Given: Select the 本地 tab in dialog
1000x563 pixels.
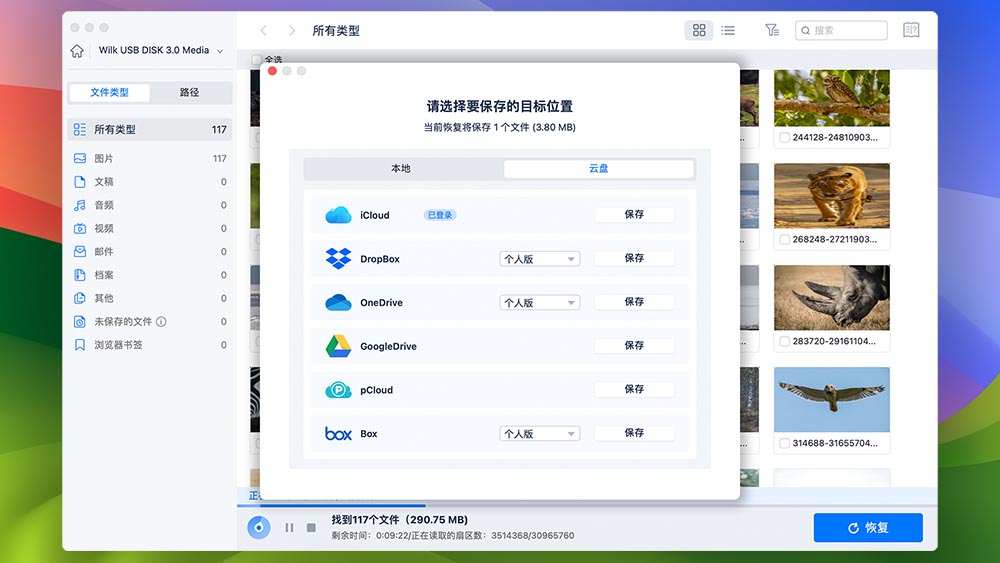Looking at the screenshot, I should pos(401,168).
